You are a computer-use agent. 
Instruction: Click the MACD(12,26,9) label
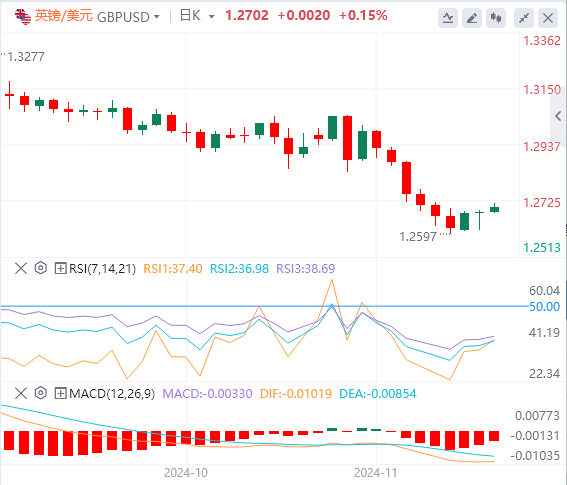tap(112, 393)
